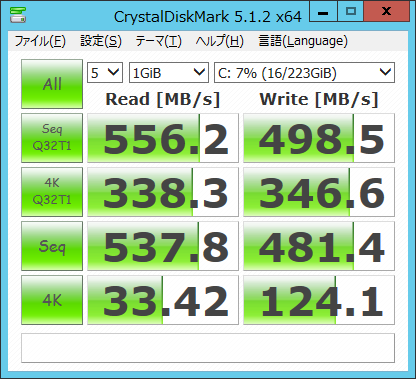Click the Read [MB/s] column header
Screen dimensions: 416x379
[x=163, y=99]
